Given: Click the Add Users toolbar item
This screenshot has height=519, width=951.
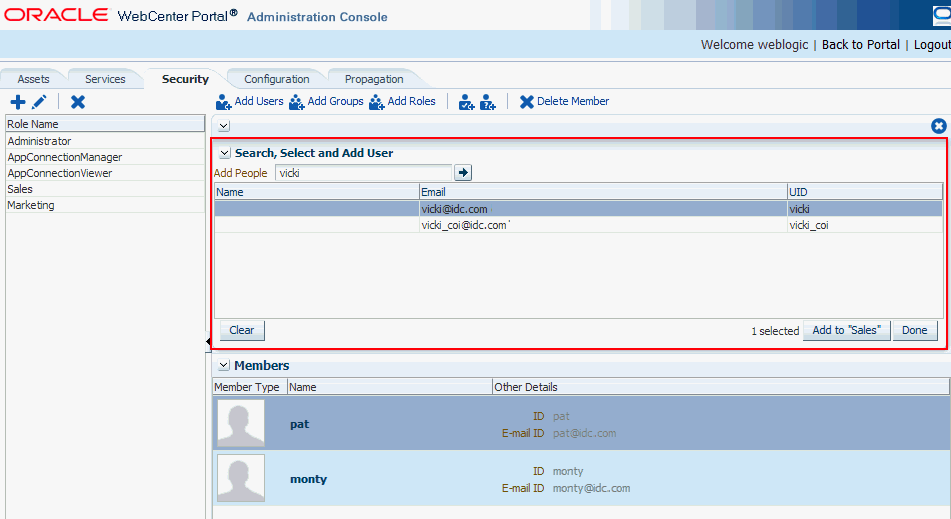Looking at the screenshot, I should coord(249,101).
